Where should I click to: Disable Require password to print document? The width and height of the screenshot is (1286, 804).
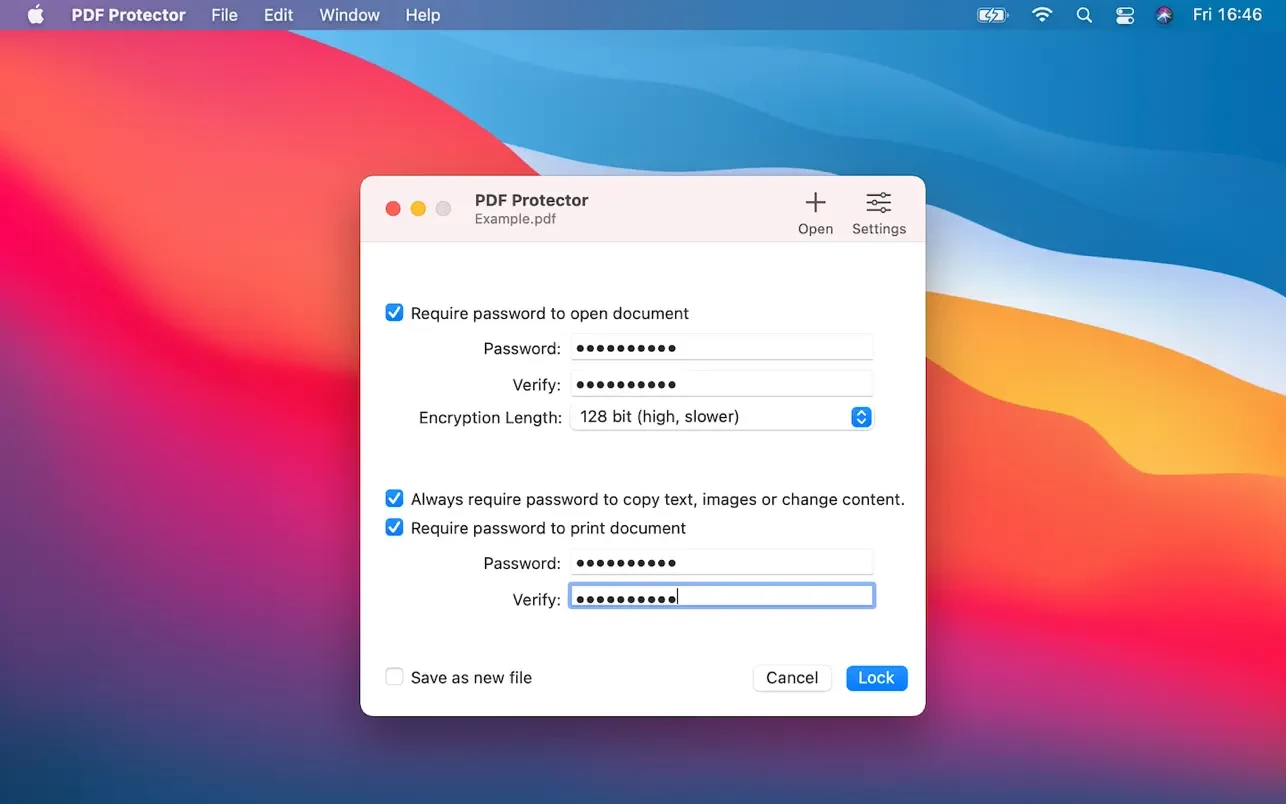[394, 528]
